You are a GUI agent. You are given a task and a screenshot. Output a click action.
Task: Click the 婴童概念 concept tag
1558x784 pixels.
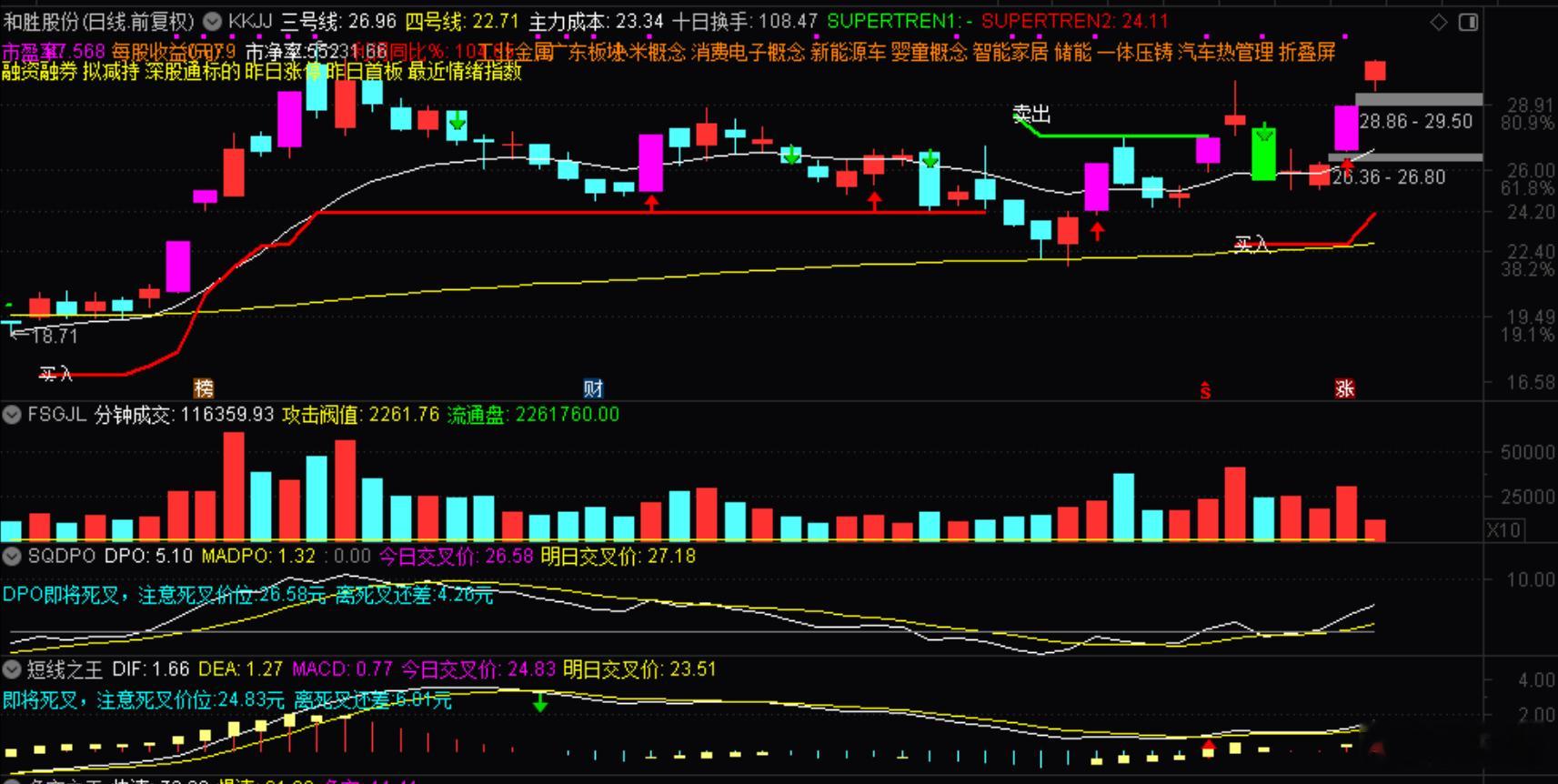[929, 52]
